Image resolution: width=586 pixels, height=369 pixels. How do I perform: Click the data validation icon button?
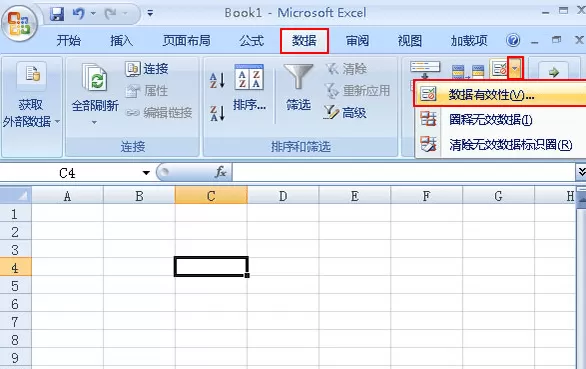point(499,69)
